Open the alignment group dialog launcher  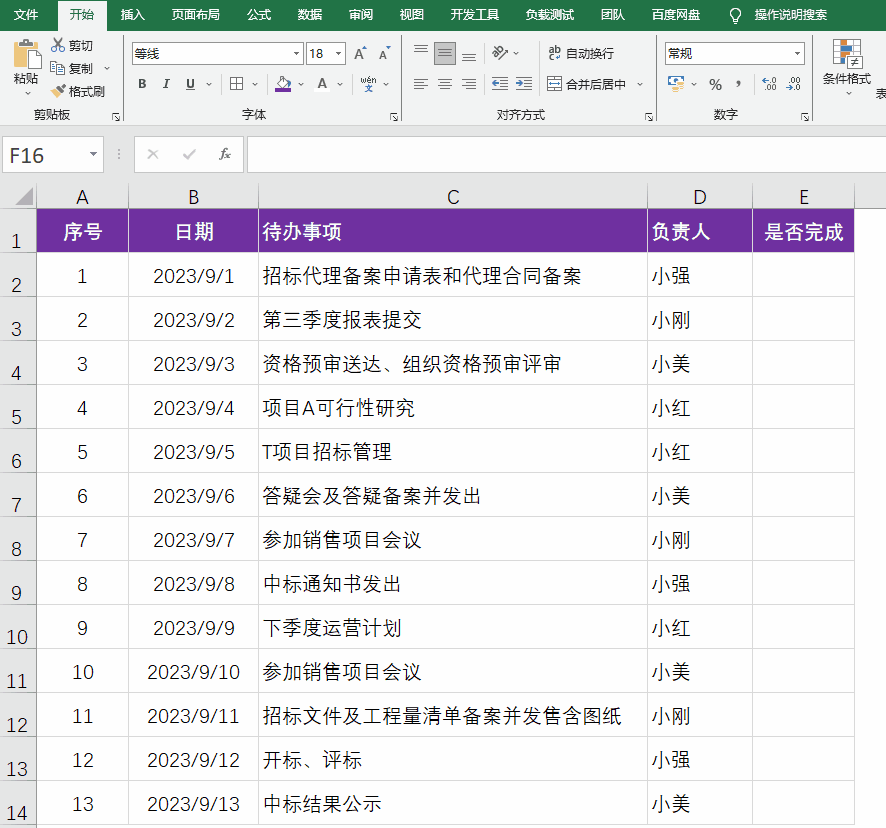coord(649,117)
